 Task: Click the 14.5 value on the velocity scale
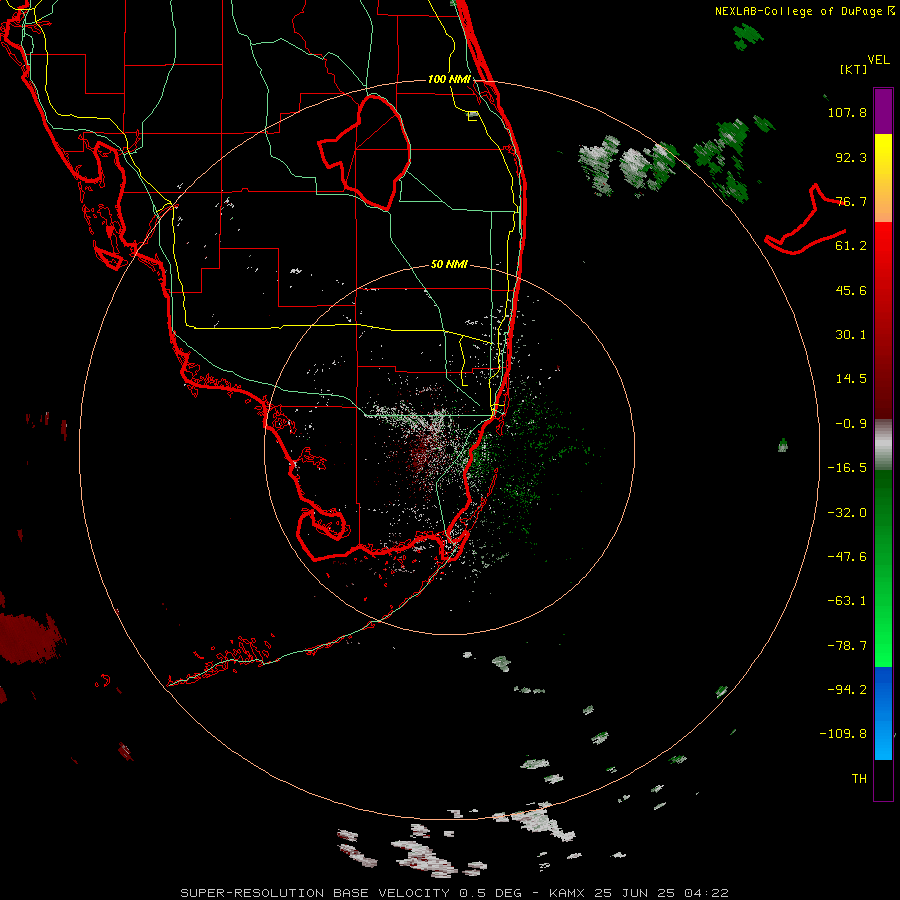851,379
